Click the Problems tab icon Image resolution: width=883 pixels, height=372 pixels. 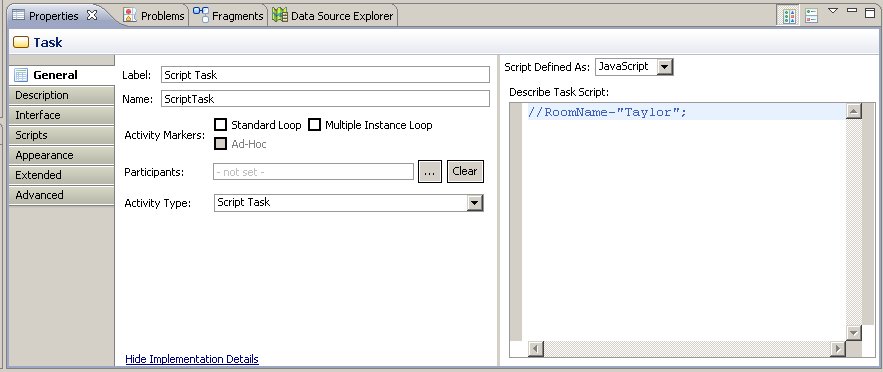click(x=130, y=16)
